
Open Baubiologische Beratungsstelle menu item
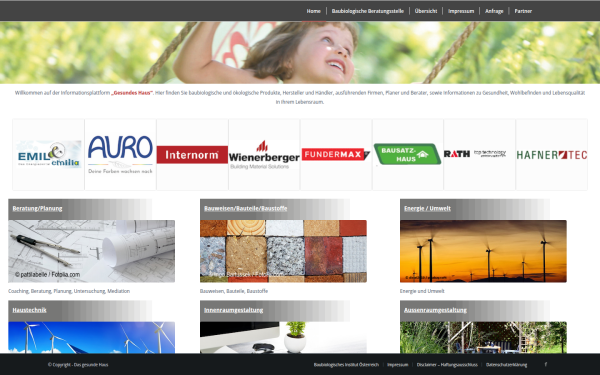(x=367, y=11)
